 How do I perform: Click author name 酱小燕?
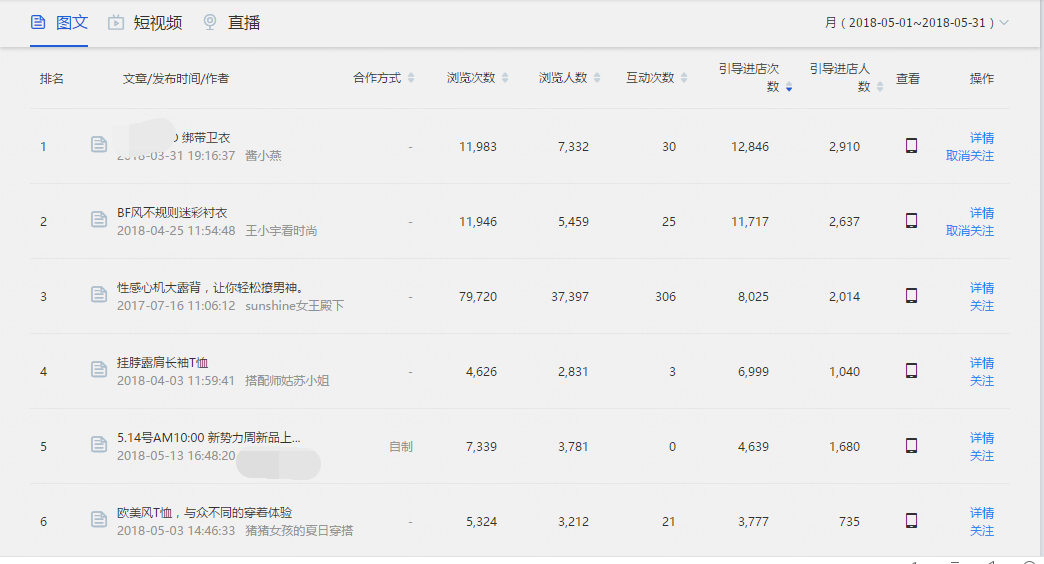(x=263, y=156)
